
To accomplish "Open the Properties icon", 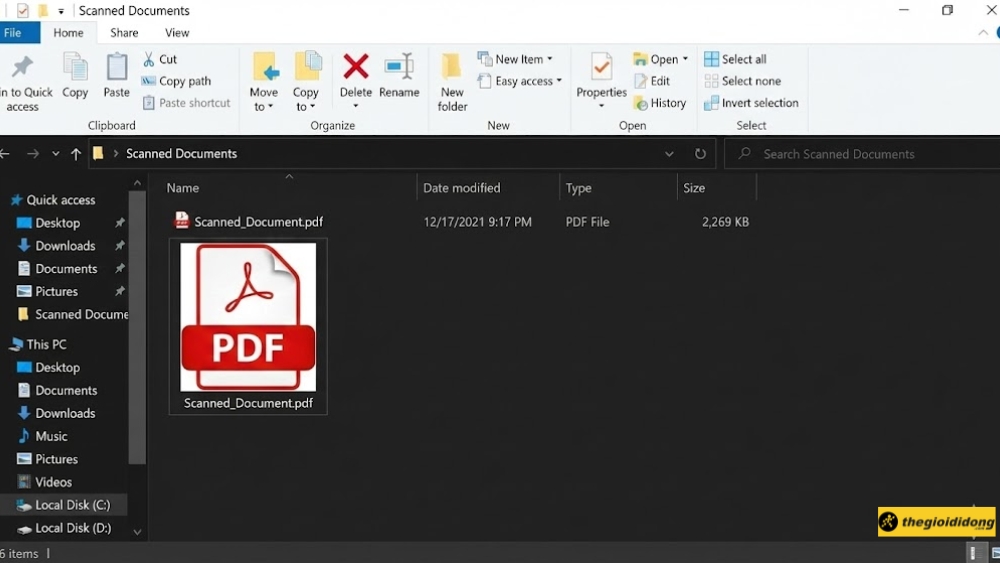I will (601, 70).
